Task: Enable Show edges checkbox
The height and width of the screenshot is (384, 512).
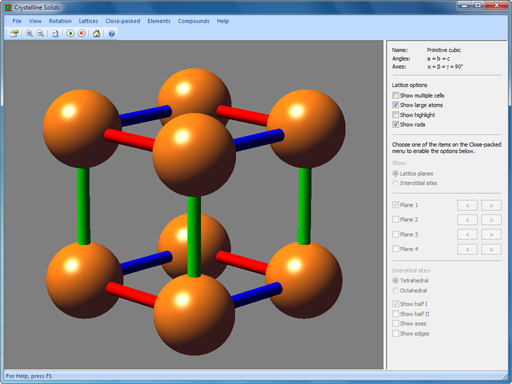Action: 395,333
